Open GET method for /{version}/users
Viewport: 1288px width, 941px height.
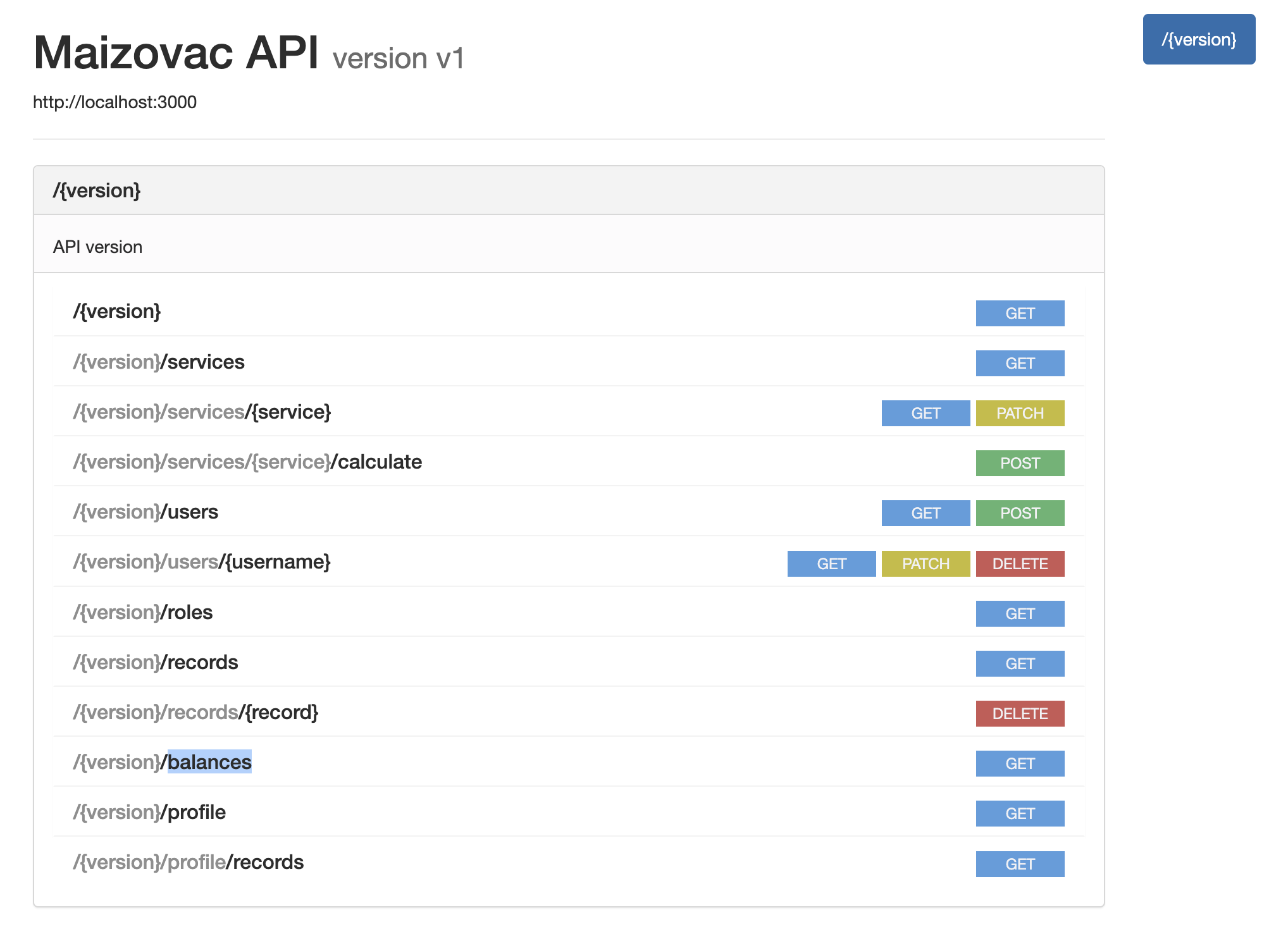pyautogui.click(x=925, y=513)
